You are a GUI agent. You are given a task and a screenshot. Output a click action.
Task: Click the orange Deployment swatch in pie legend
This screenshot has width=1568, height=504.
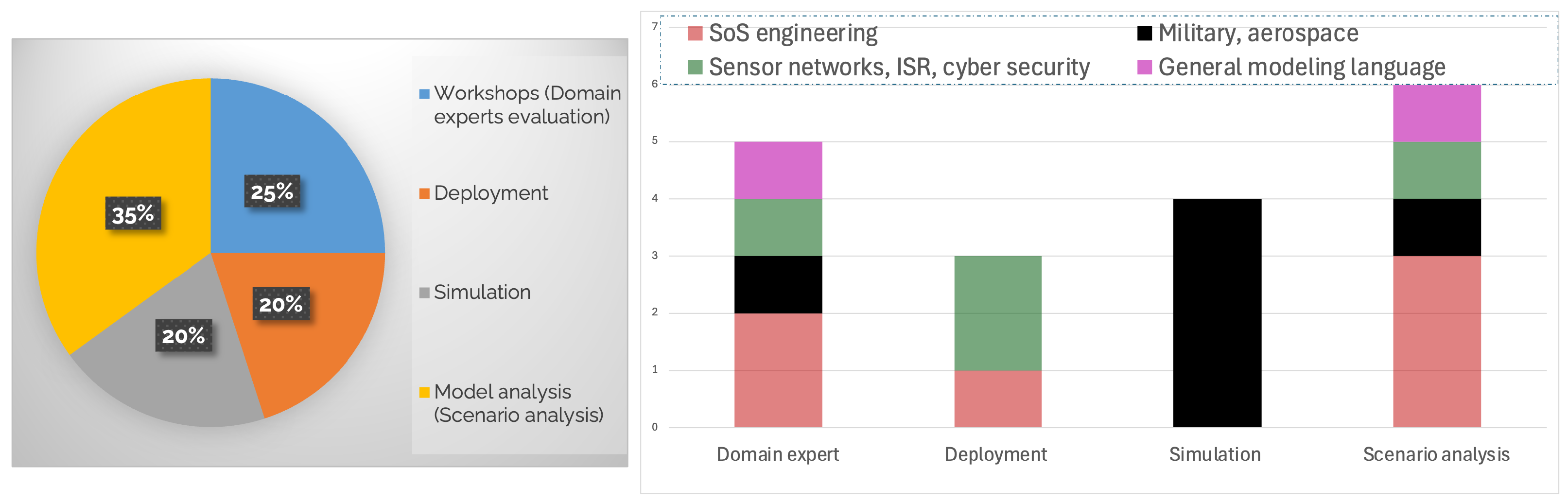point(424,194)
